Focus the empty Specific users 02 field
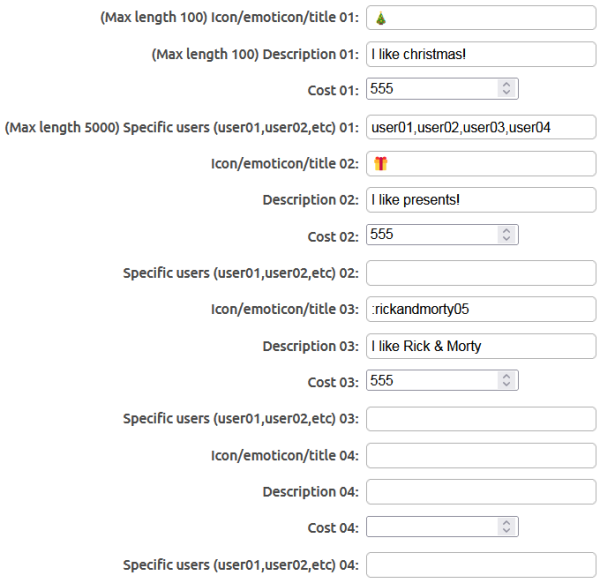 (481, 272)
